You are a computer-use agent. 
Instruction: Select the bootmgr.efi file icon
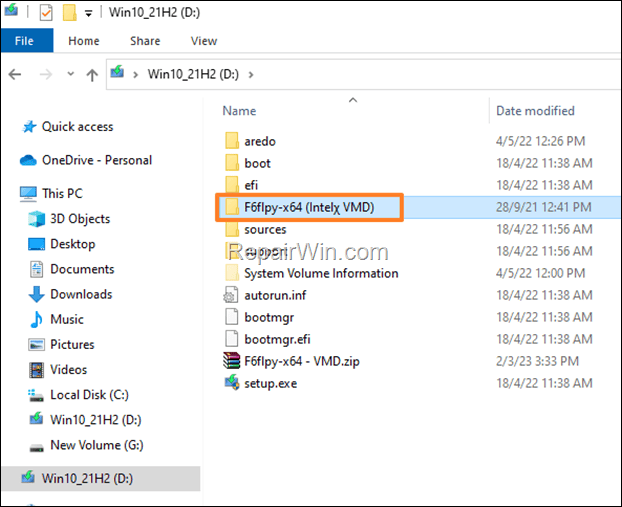coord(232,339)
